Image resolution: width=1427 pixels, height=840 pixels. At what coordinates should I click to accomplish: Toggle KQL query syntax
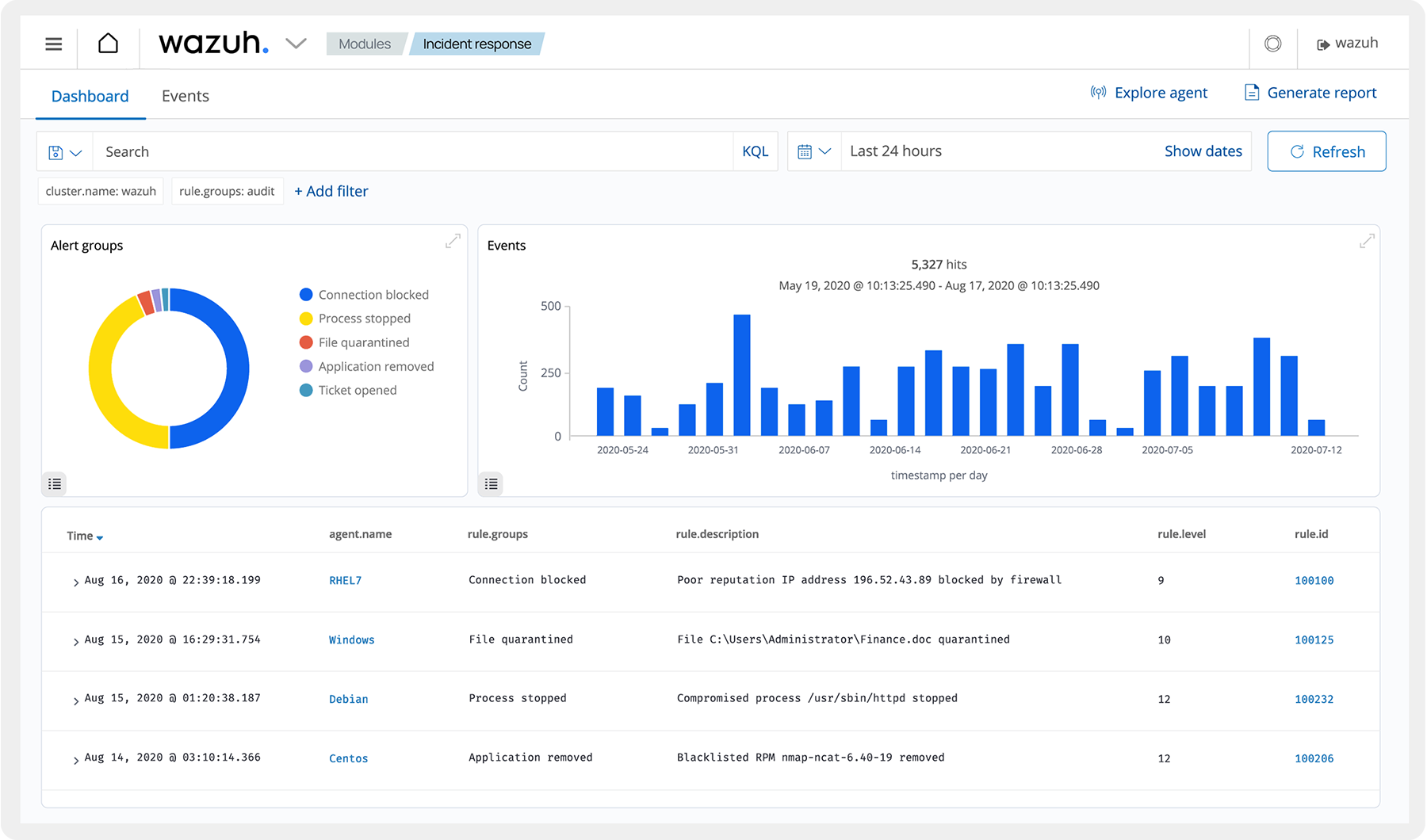pos(755,151)
